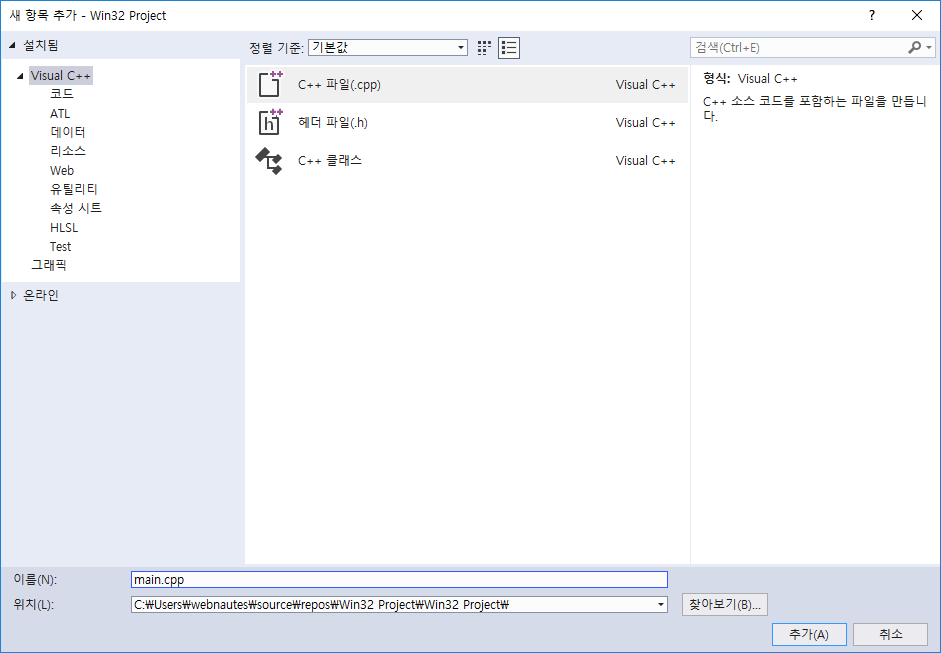The height and width of the screenshot is (653, 941).
Task: Select the C++ 클래스 template icon
Action: 269,161
